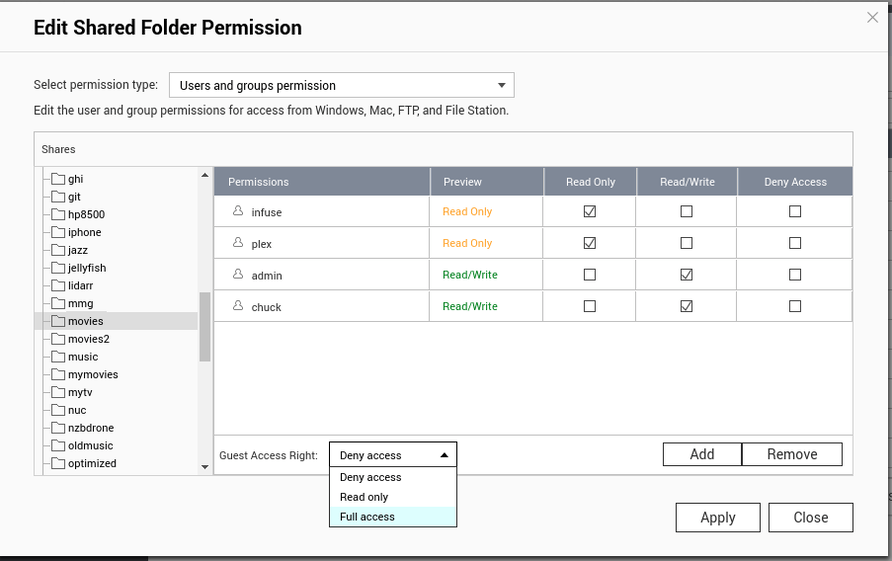Click the user icon beside infuse
Image resolution: width=892 pixels, height=561 pixels.
coord(238,212)
